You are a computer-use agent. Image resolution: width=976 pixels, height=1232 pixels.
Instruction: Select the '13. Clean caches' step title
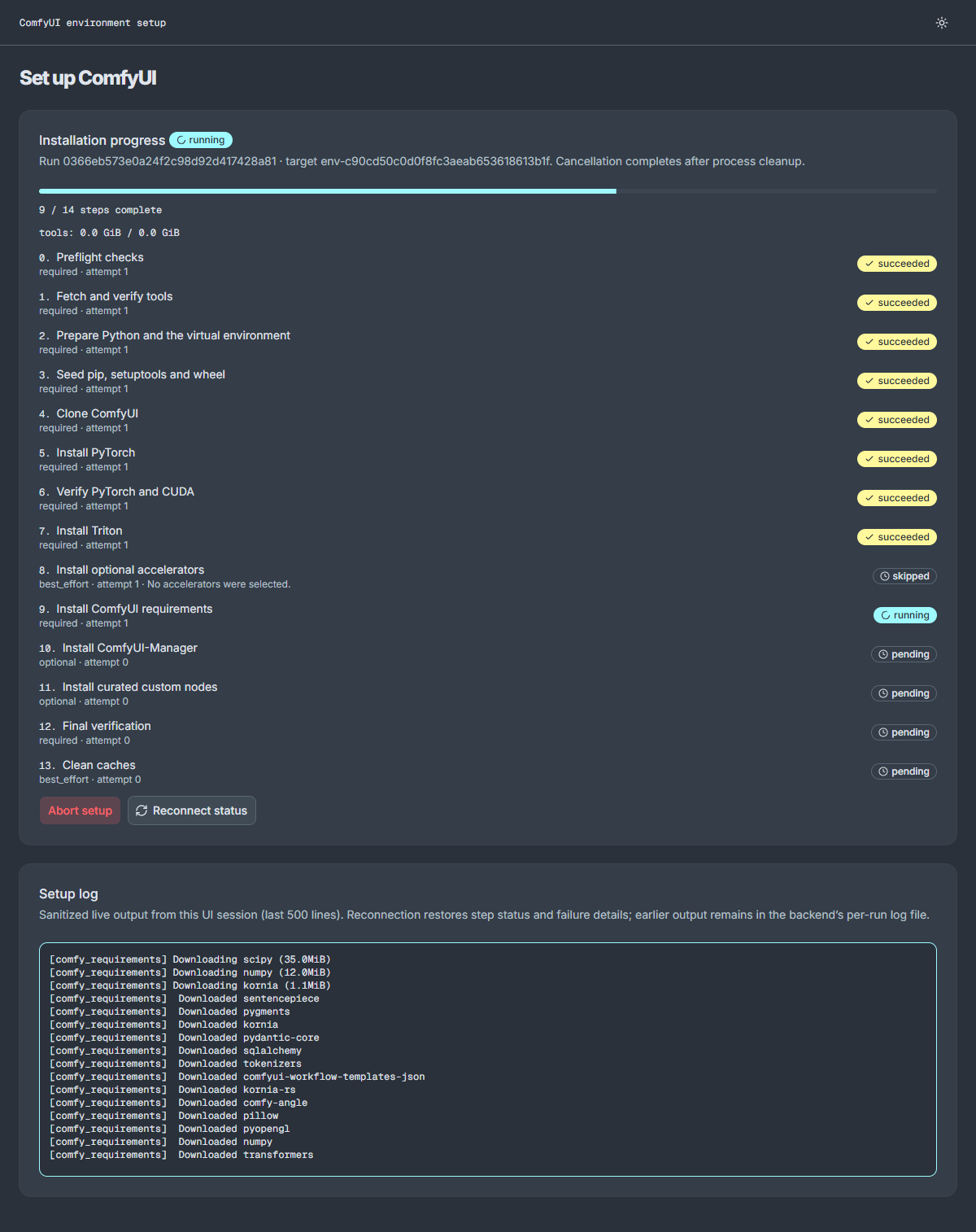tap(87, 765)
